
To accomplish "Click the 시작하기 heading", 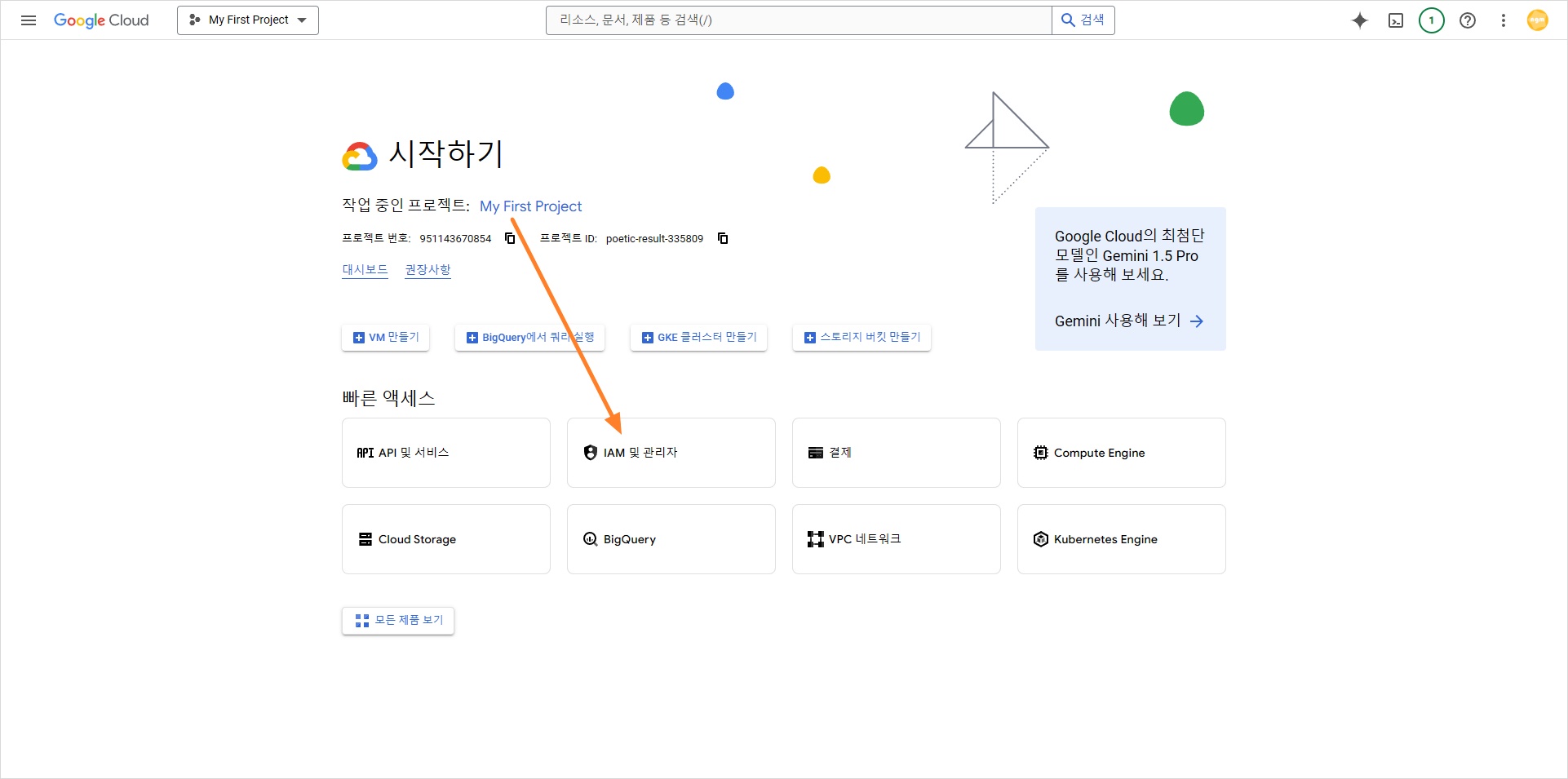I will click(x=446, y=153).
